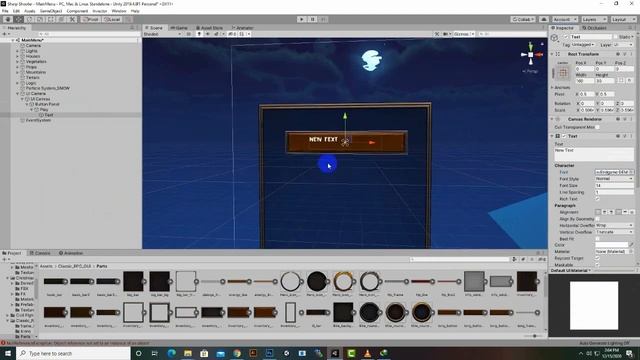This screenshot has width=640, height=360.
Task: Expand the Houses object in Hierarchy
Action: click(18, 56)
